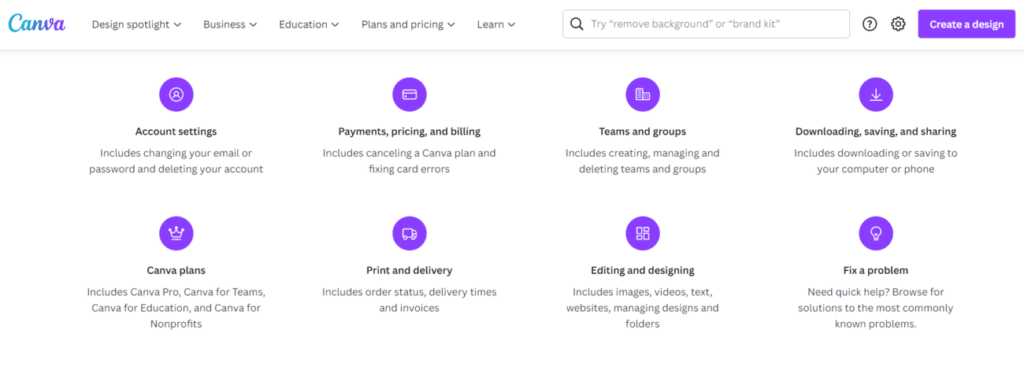Click the Canva logo
This screenshot has height=378, width=1024.
tap(37, 24)
